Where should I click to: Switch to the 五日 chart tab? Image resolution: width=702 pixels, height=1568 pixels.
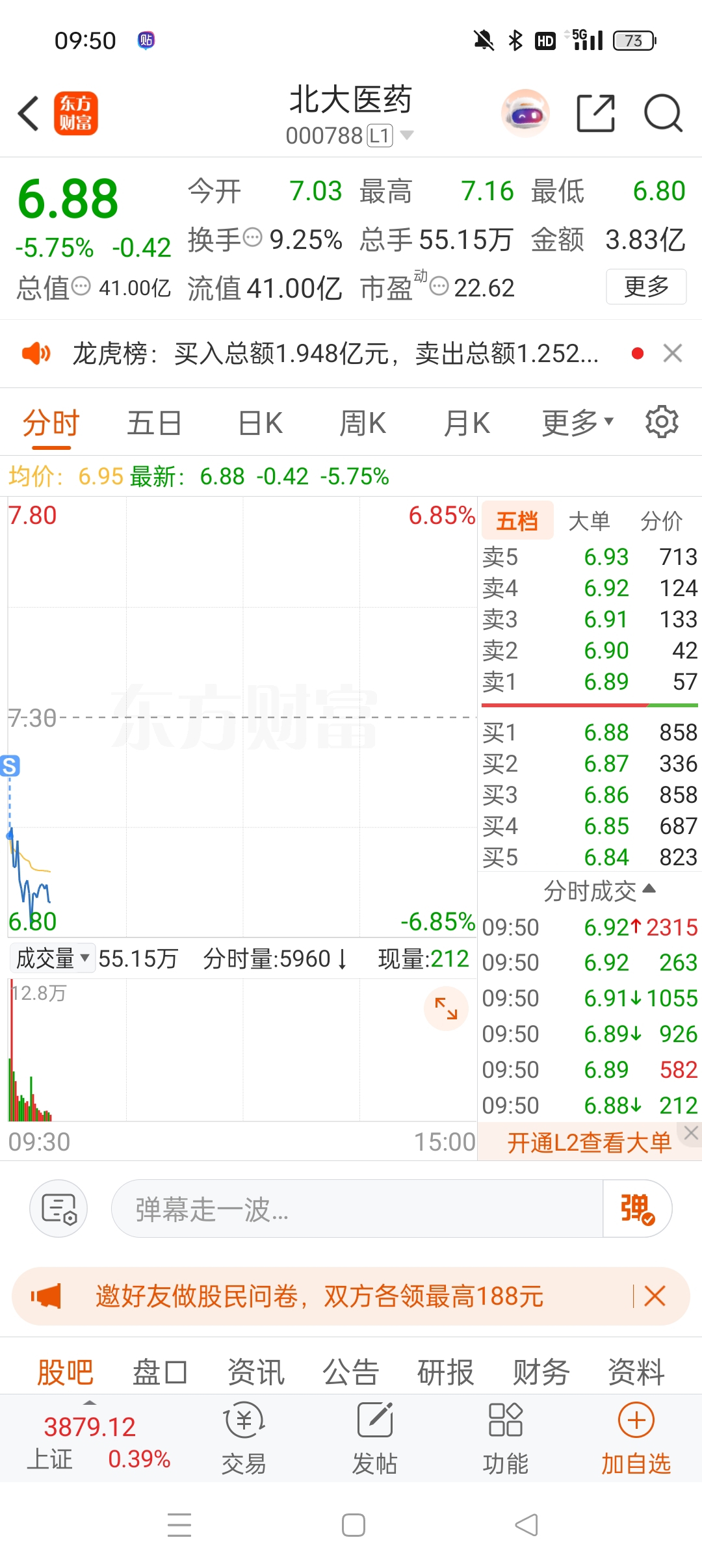pyautogui.click(x=154, y=423)
